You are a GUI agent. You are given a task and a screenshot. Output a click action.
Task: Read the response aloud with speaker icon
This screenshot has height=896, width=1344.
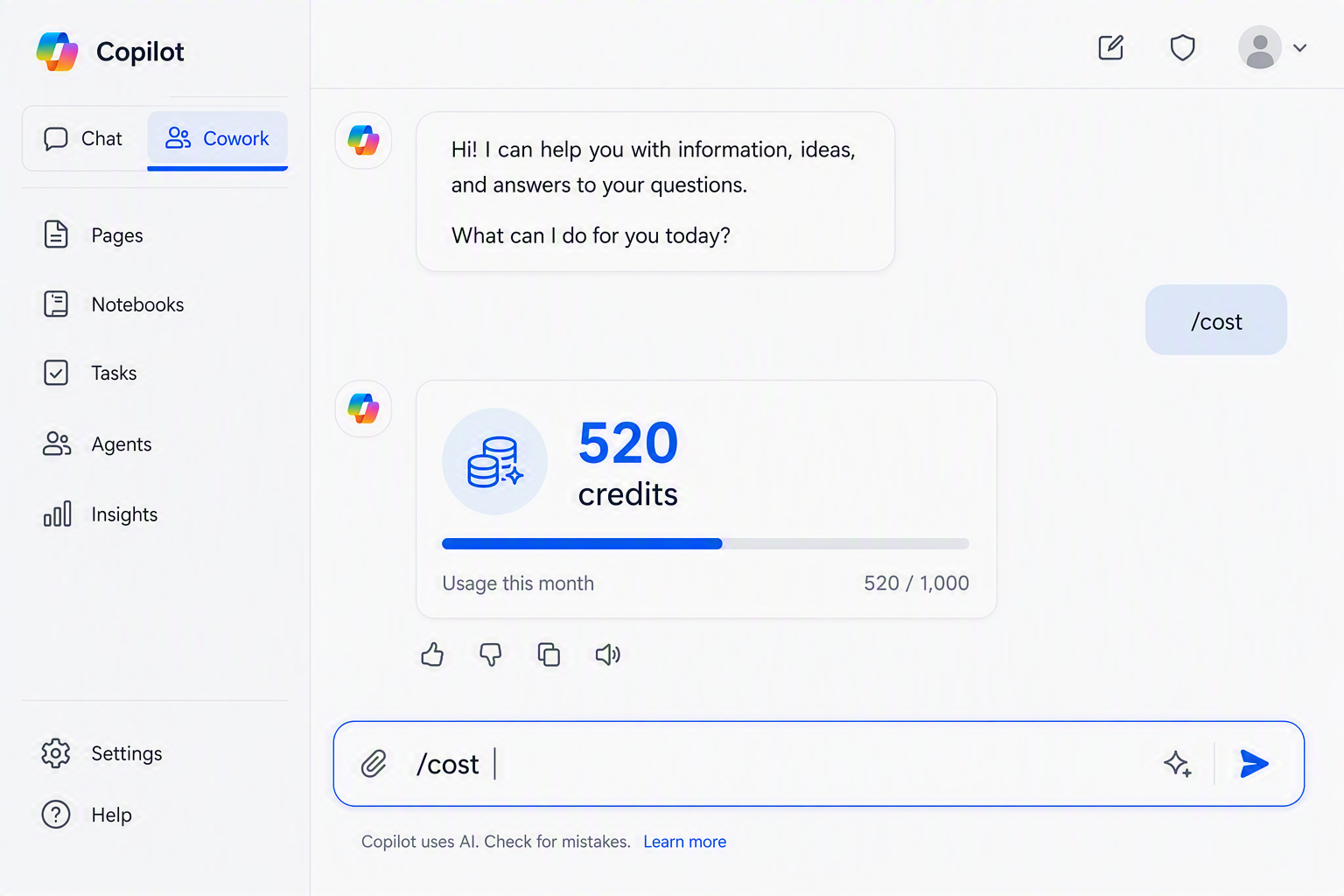(608, 654)
